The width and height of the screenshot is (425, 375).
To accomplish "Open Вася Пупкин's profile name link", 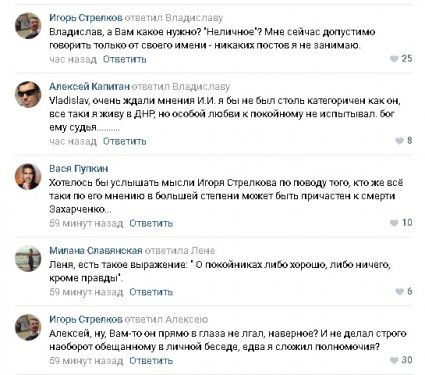I will [x=79, y=169].
